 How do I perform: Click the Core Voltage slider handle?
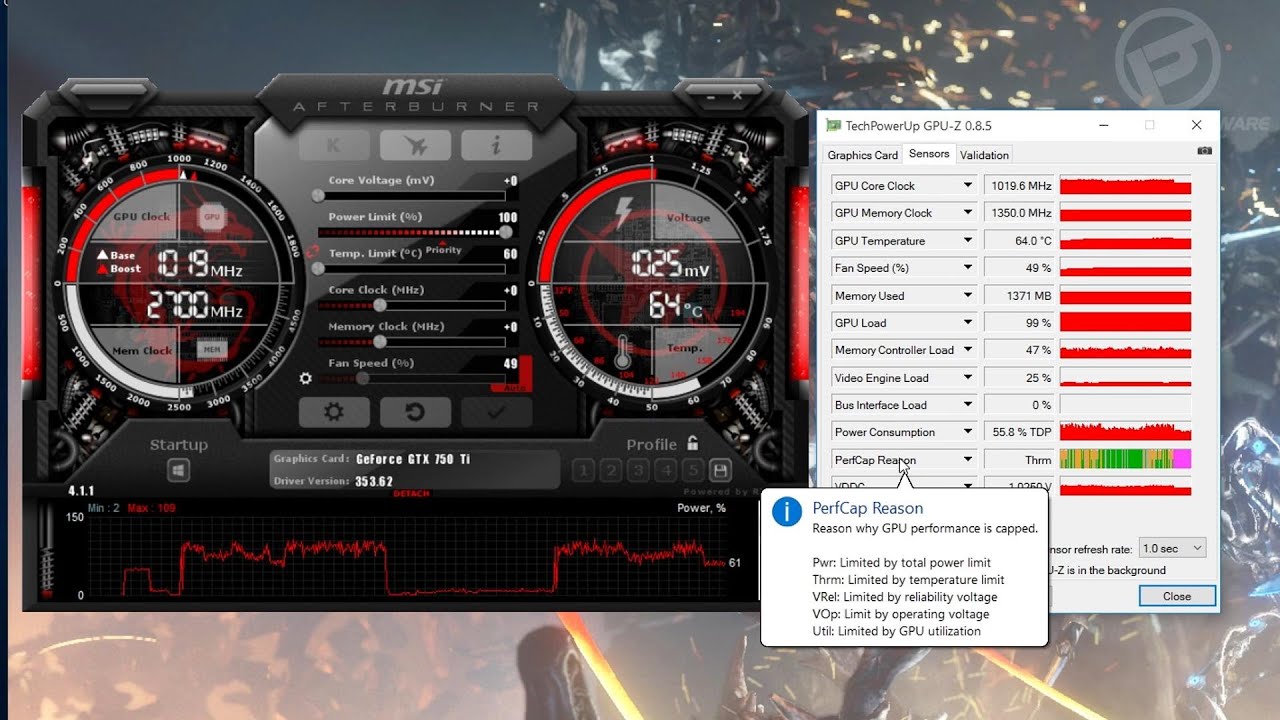[x=318, y=196]
